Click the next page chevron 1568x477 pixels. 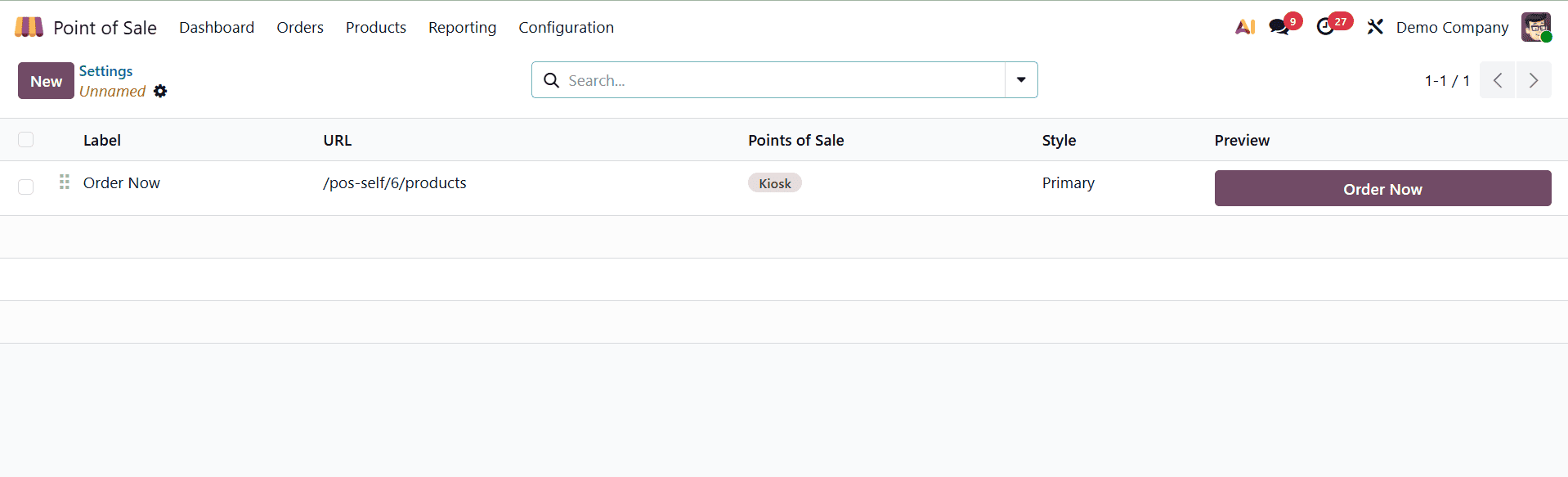1534,80
